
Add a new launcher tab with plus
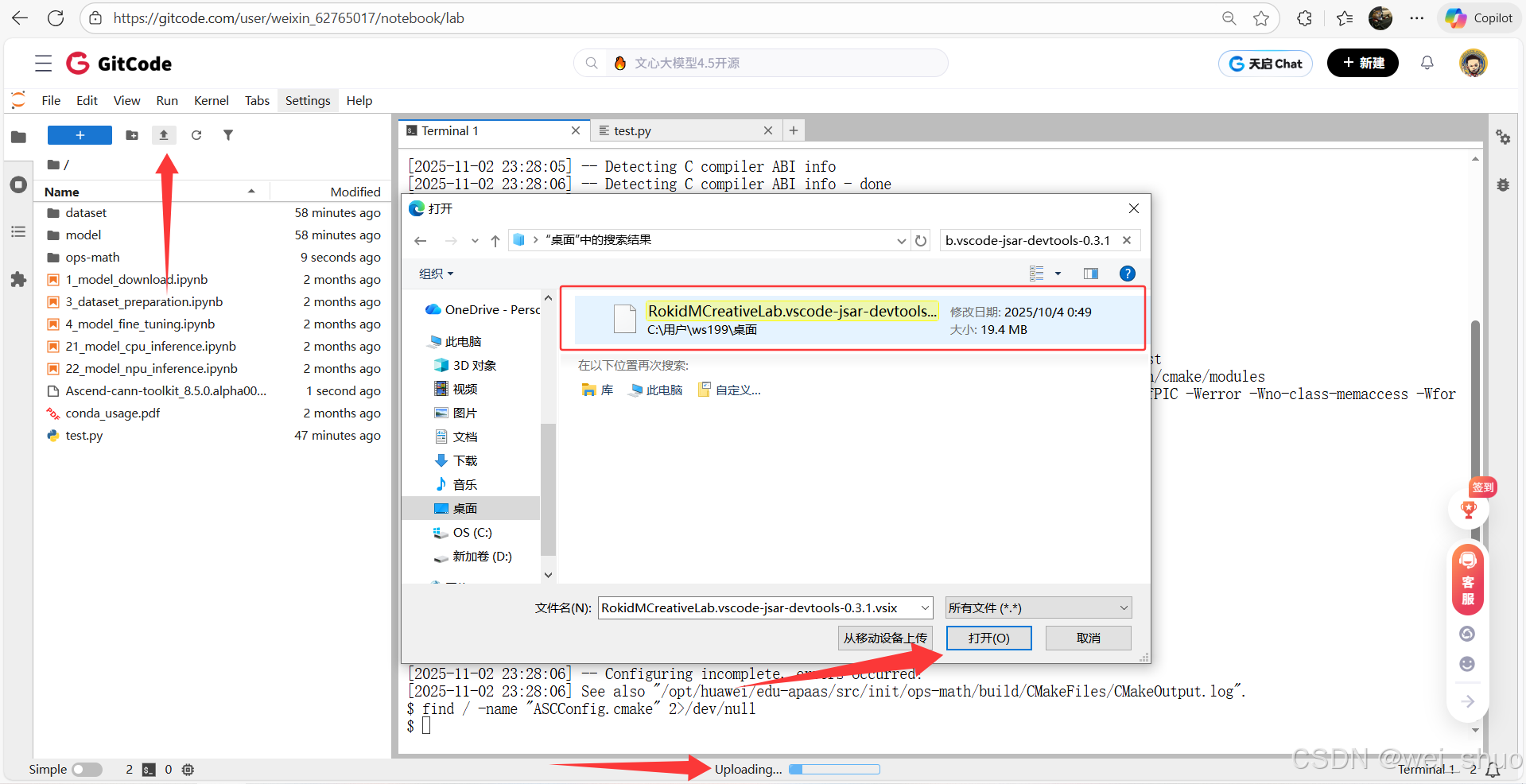tap(793, 130)
